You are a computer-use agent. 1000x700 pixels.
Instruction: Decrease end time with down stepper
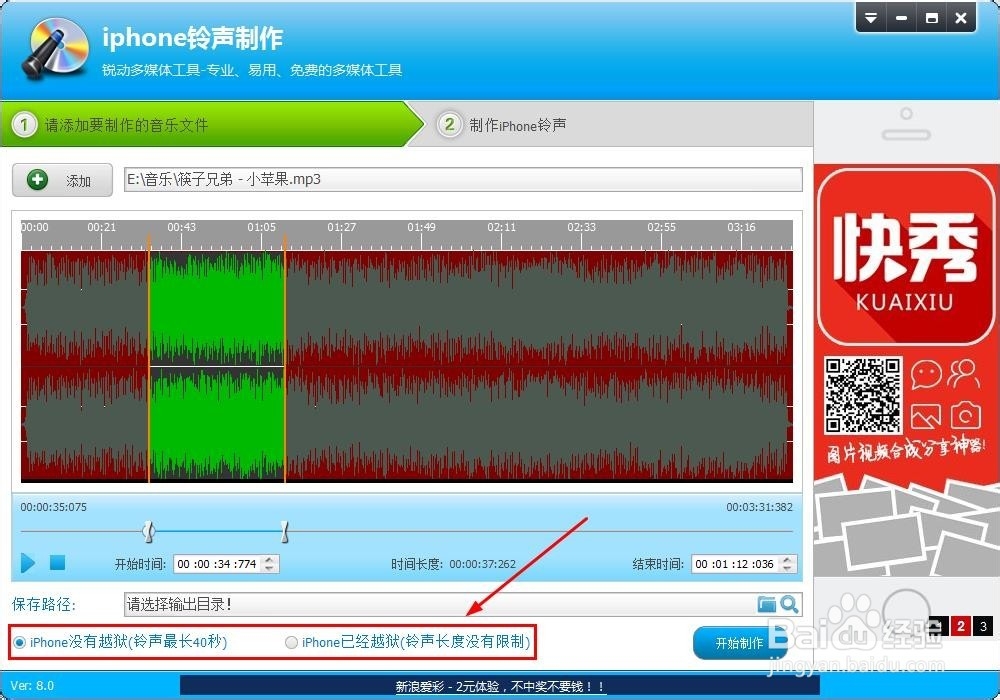click(x=788, y=568)
